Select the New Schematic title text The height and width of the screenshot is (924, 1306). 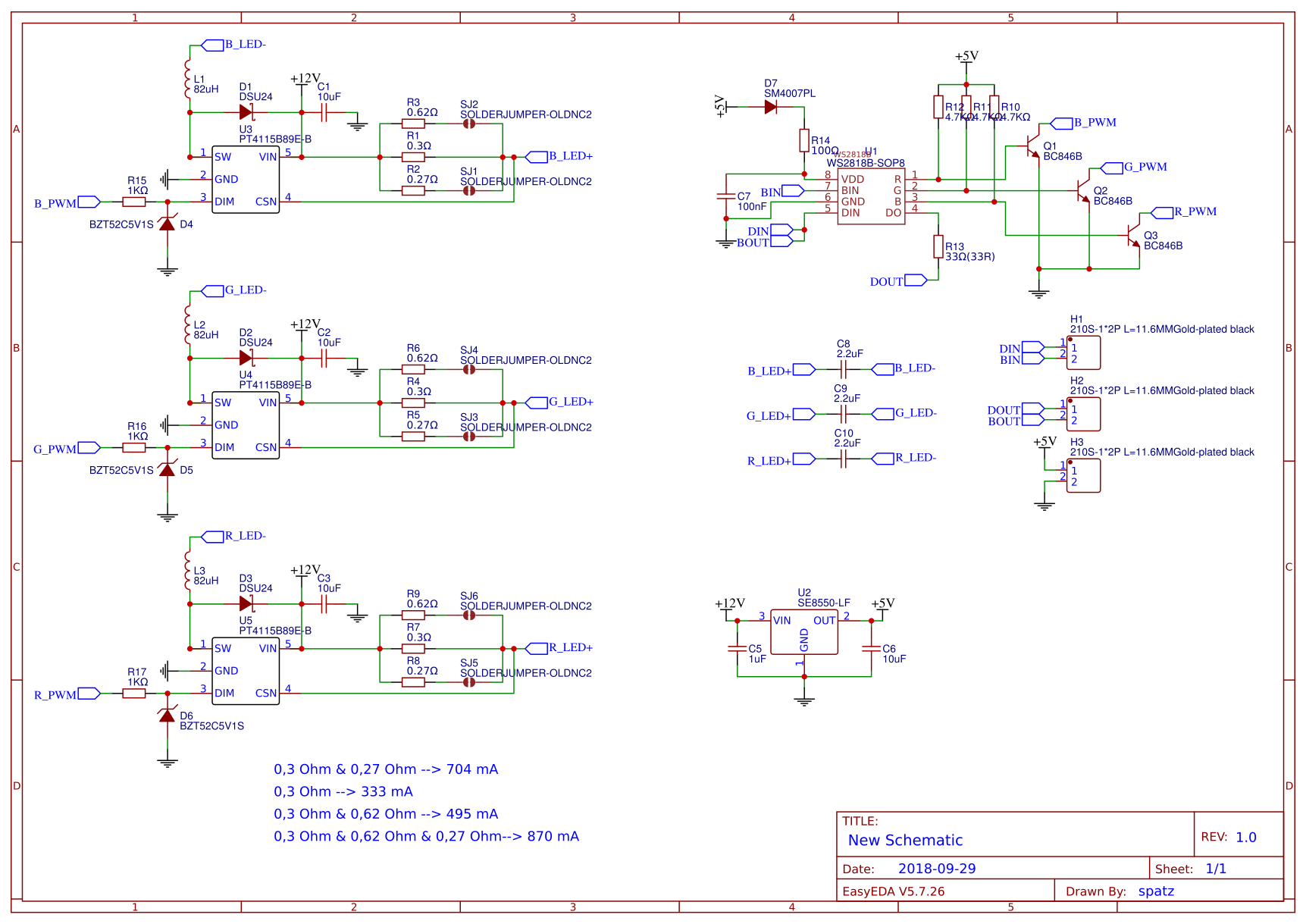[x=905, y=840]
